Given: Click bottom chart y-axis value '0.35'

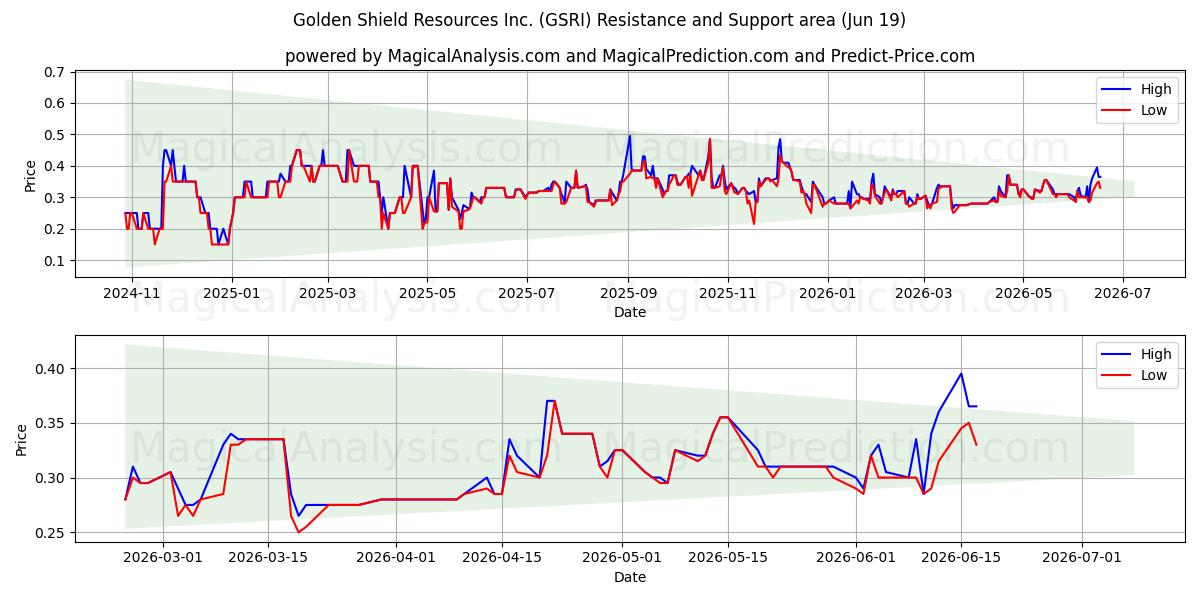Looking at the screenshot, I should coord(50,424).
